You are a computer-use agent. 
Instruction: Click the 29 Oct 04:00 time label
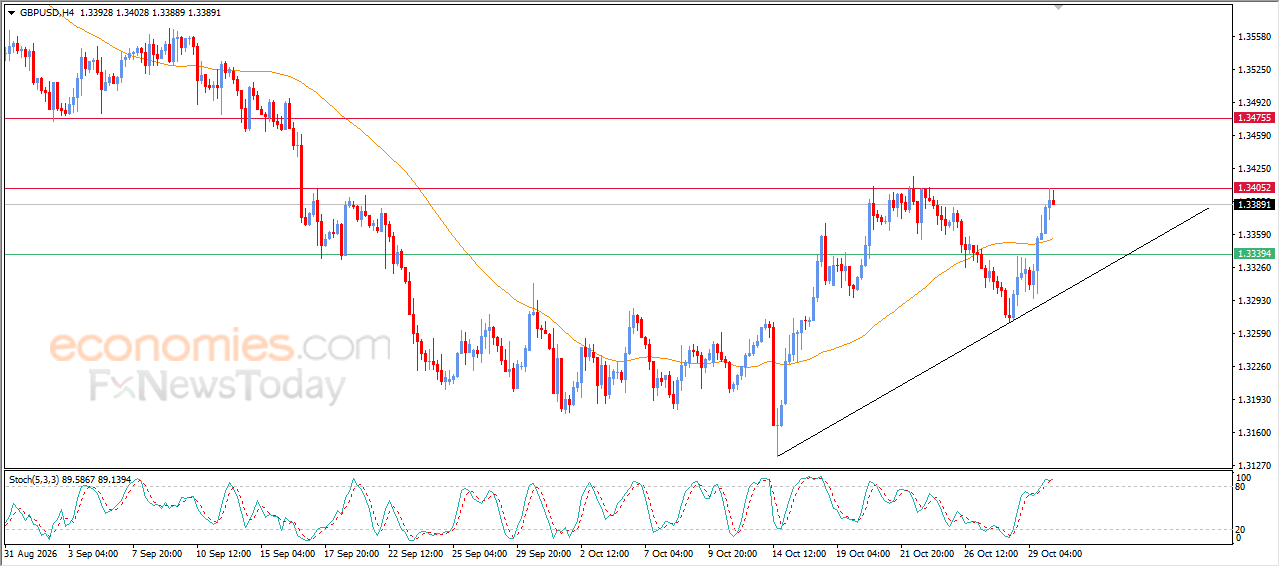1056,553
